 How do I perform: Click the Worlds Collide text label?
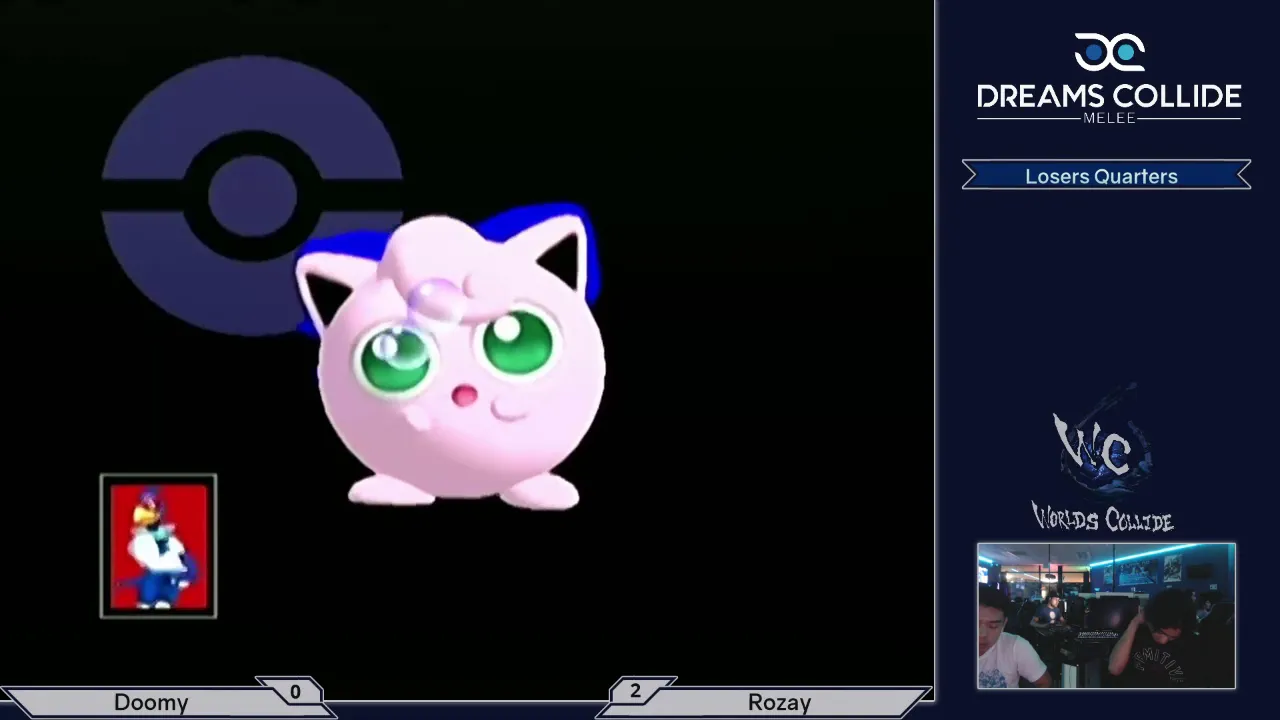pos(1102,518)
